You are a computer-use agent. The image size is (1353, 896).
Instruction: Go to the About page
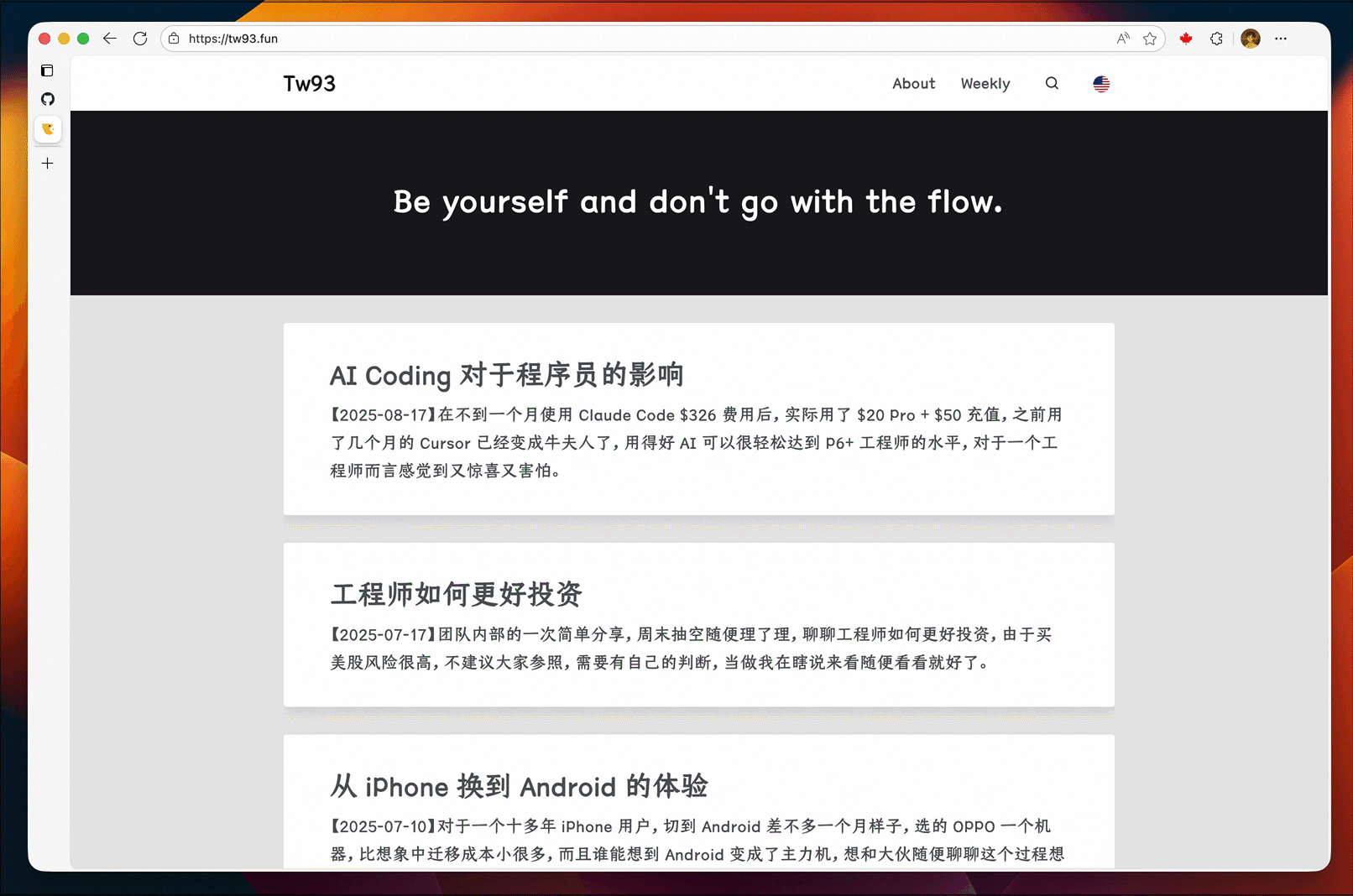913,84
